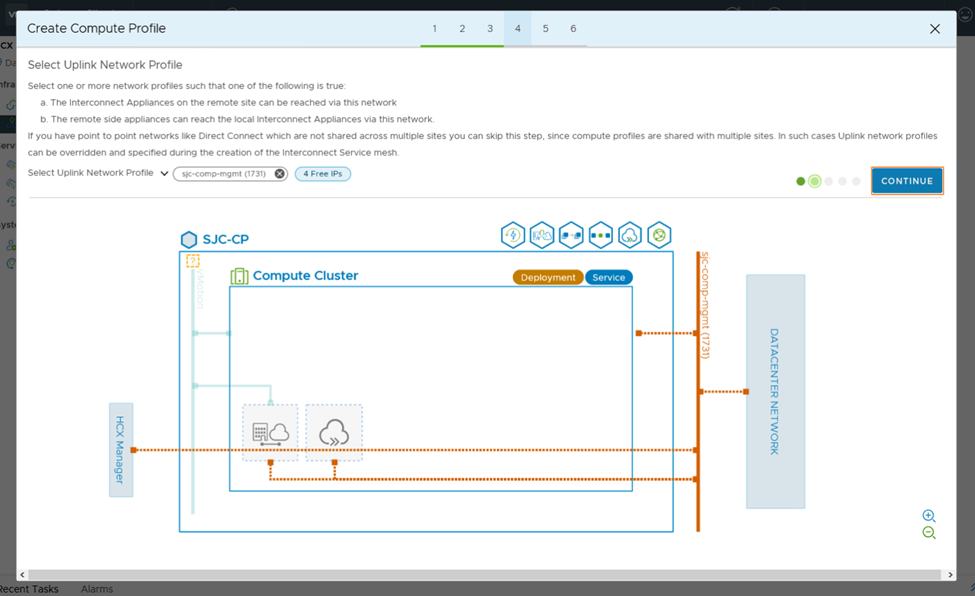Screen dimensions: 975x596
Task: Click the green Compute Cluster icon
Action: coord(239,276)
